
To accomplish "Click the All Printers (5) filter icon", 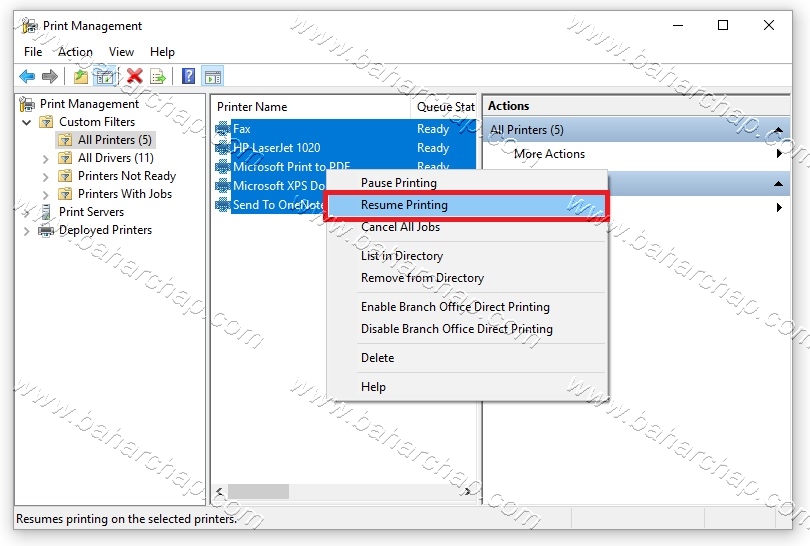I will 65,140.
